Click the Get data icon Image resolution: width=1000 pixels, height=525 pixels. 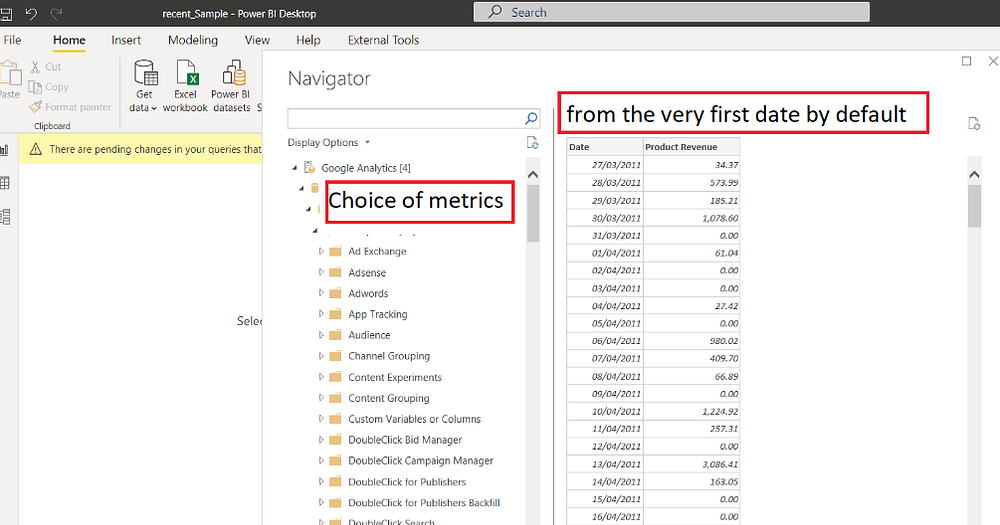[x=146, y=75]
